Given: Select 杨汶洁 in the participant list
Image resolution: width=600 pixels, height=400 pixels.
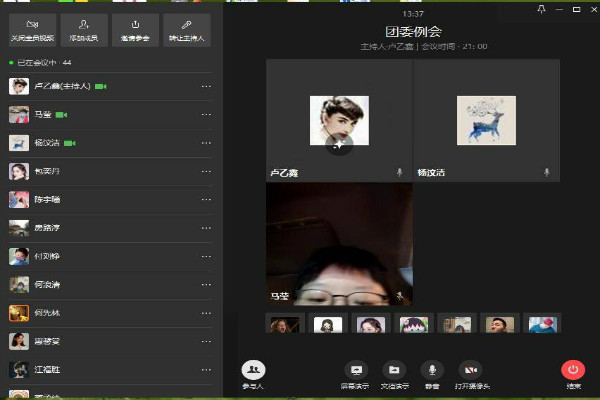Looking at the screenshot, I should tap(48, 143).
